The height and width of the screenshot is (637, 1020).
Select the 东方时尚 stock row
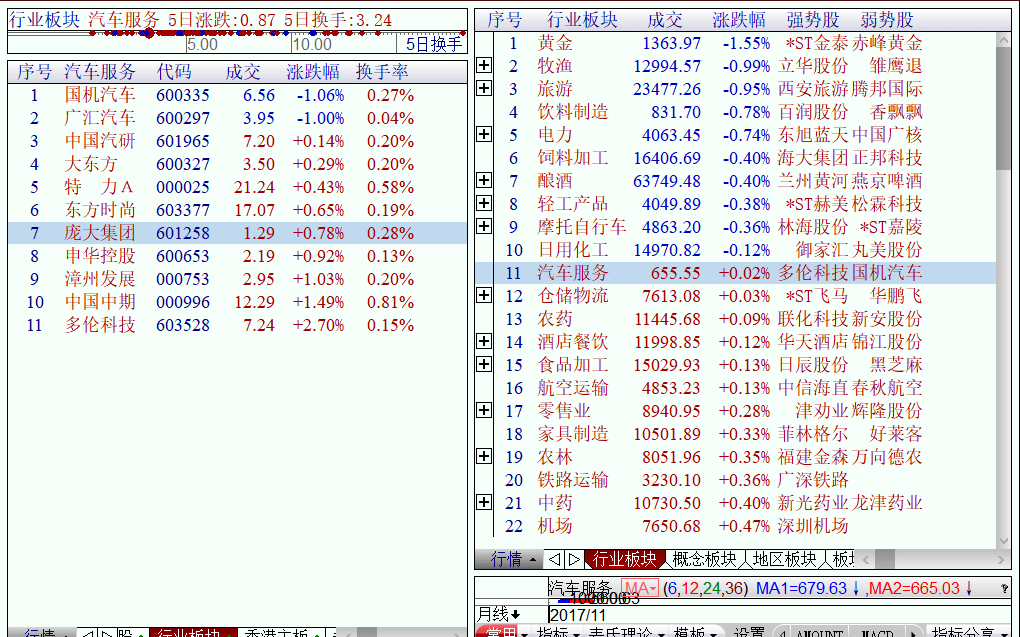point(237,210)
